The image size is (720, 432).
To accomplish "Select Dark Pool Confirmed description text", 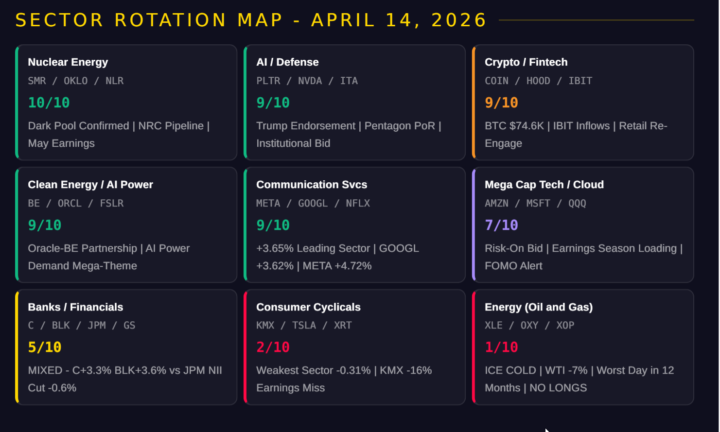I will (119, 135).
